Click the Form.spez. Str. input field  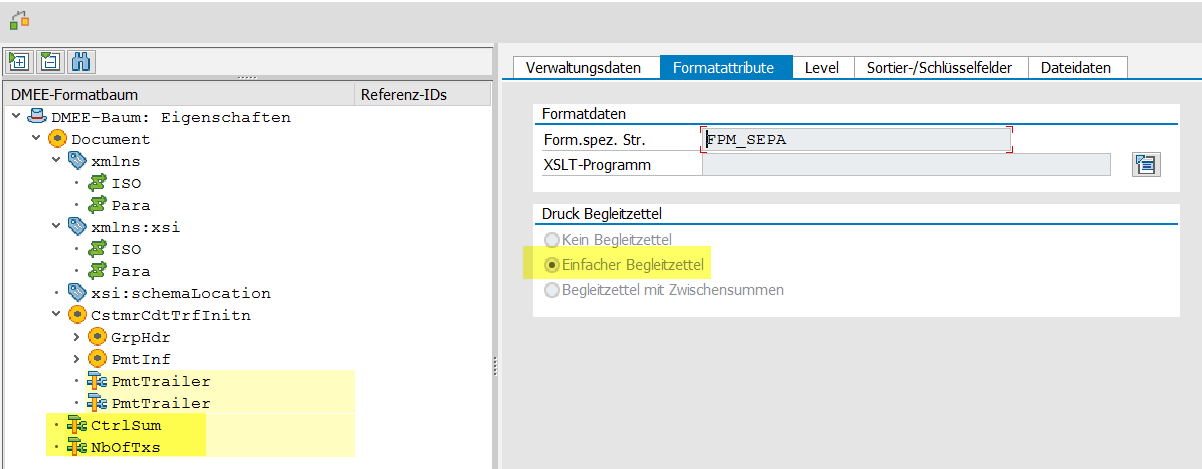pyautogui.click(x=855, y=140)
